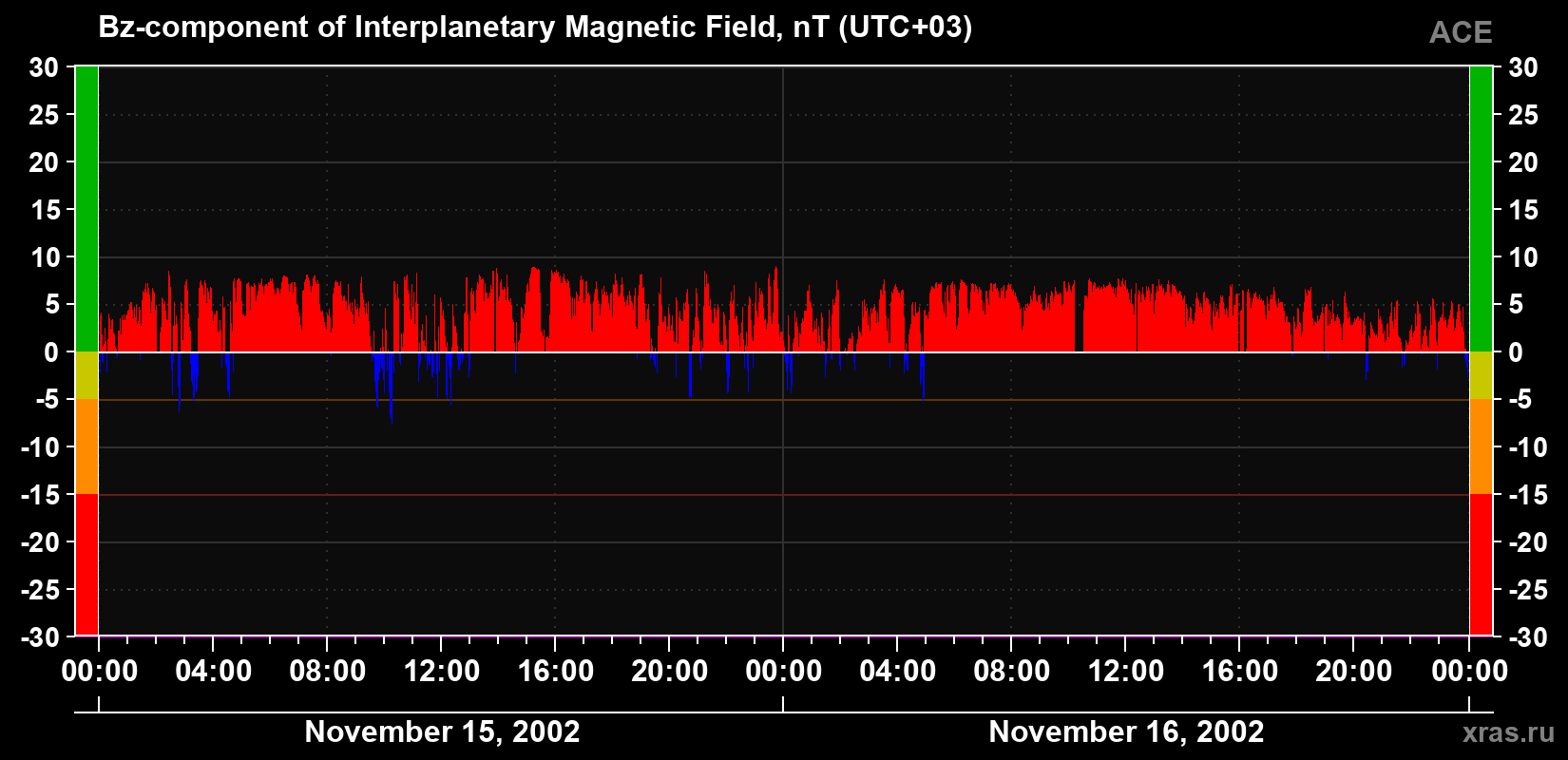Click the '0' value on the left axis
This screenshot has height=760, width=1568.
tap(51, 352)
